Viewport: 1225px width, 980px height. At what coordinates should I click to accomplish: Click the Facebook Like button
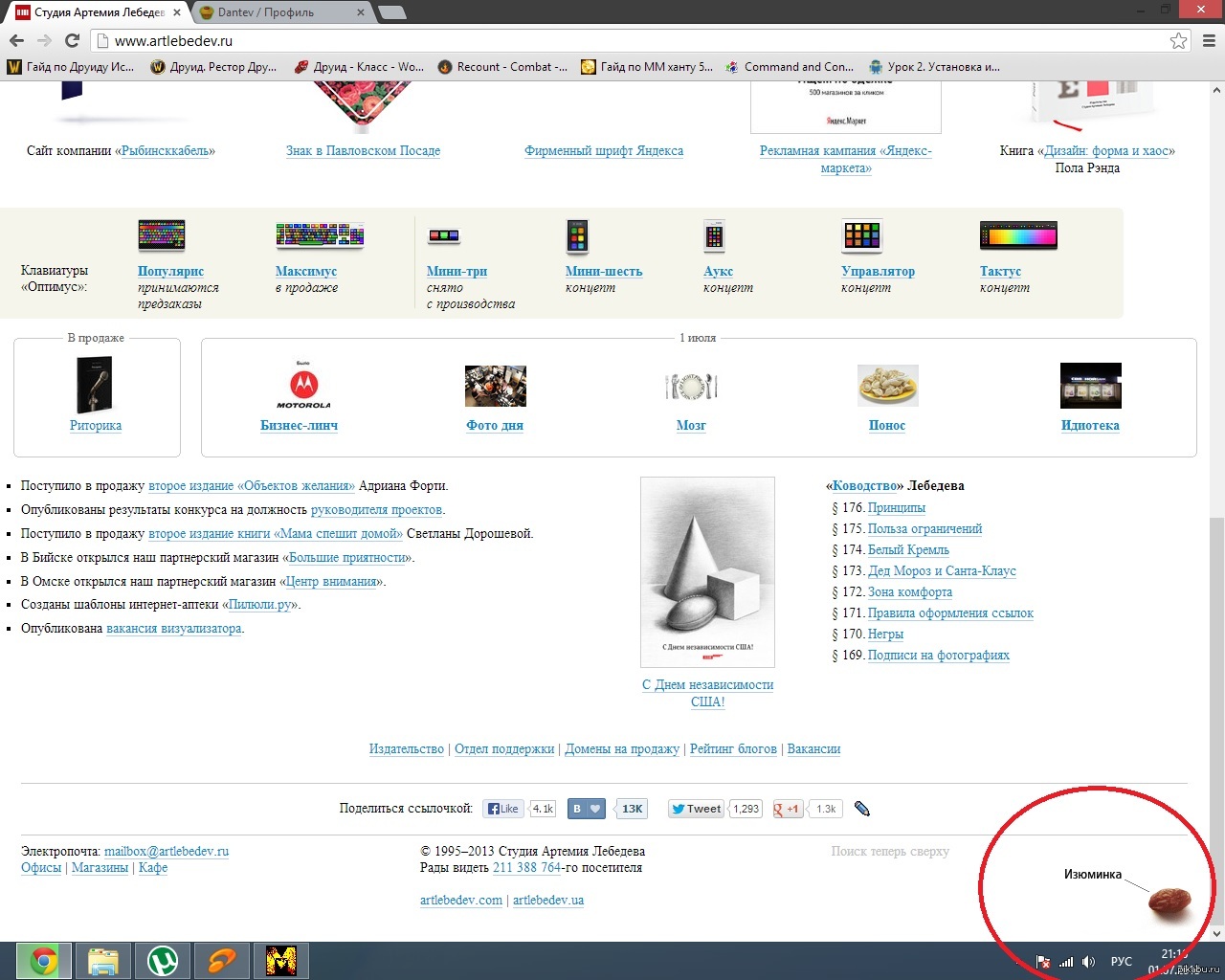point(502,809)
